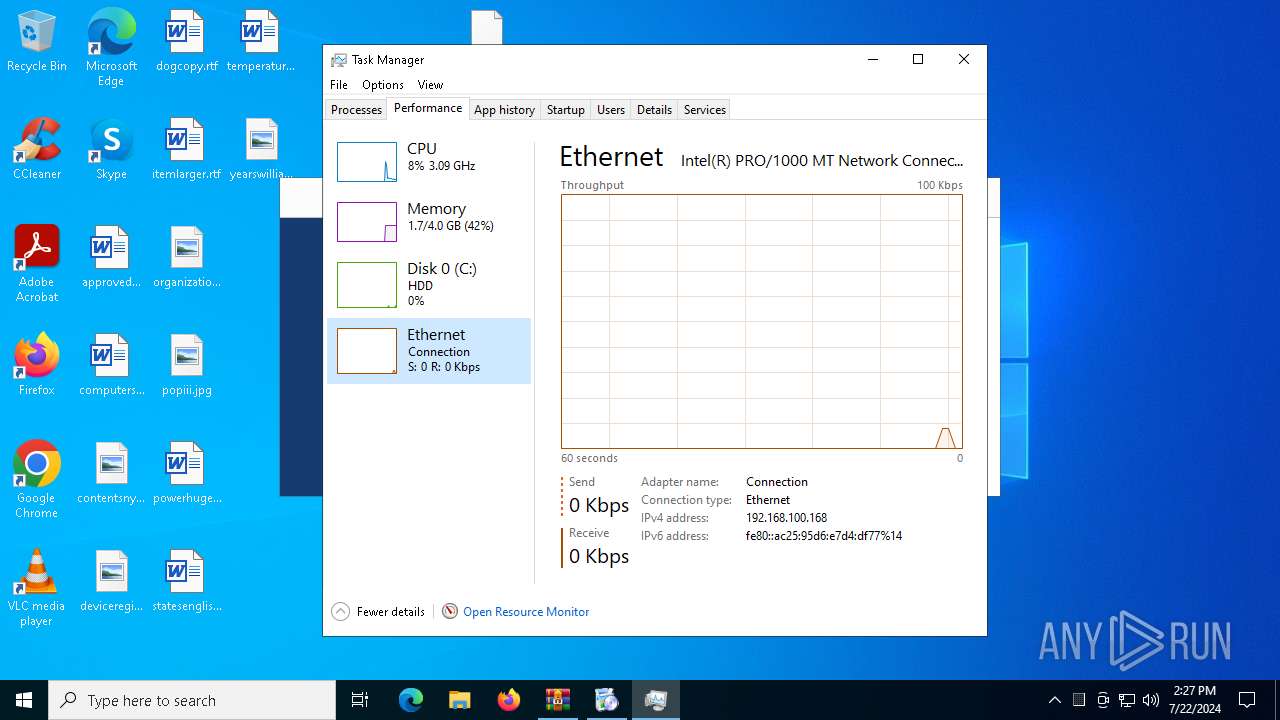This screenshot has height=720, width=1280.
Task: Click the Open Resource Monitor link
Action: 526,612
